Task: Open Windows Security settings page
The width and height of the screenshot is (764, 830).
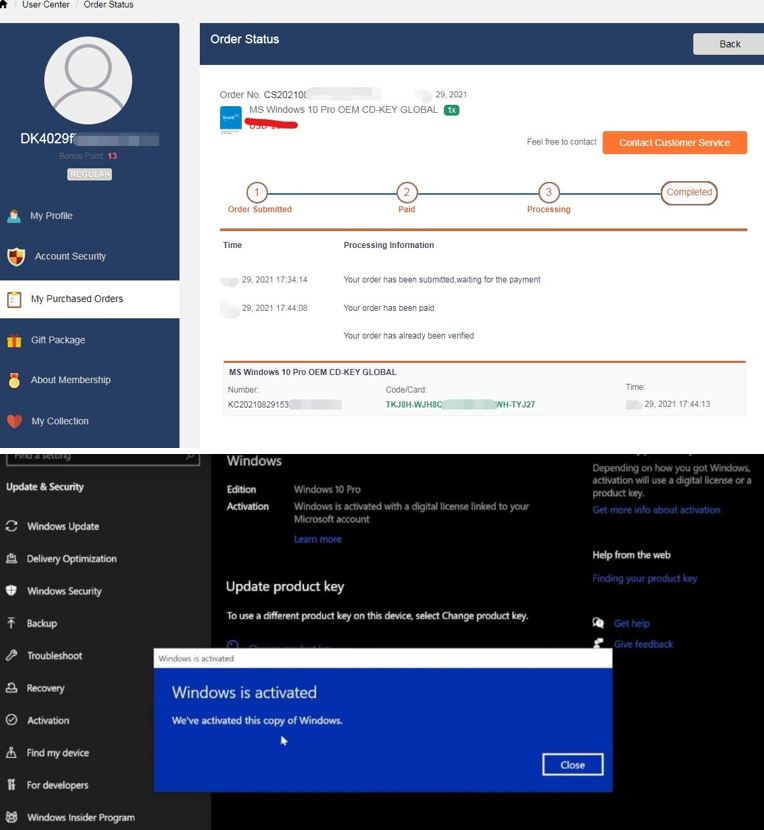Action: coord(64,591)
